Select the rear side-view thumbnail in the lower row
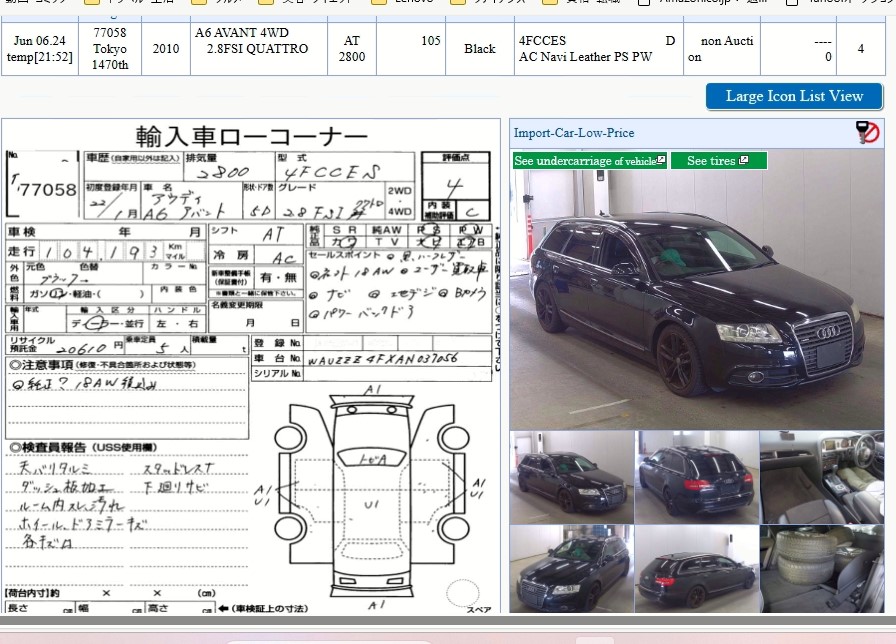The height and width of the screenshot is (644, 896). click(x=697, y=569)
